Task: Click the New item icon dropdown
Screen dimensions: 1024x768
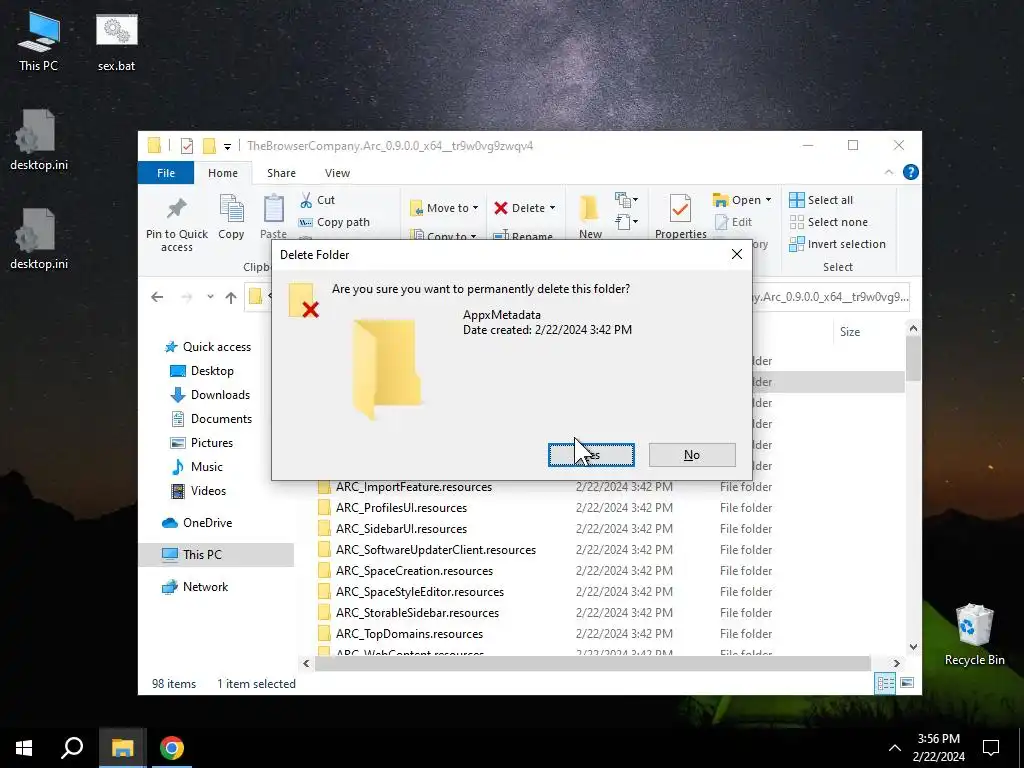Action: pos(626,199)
